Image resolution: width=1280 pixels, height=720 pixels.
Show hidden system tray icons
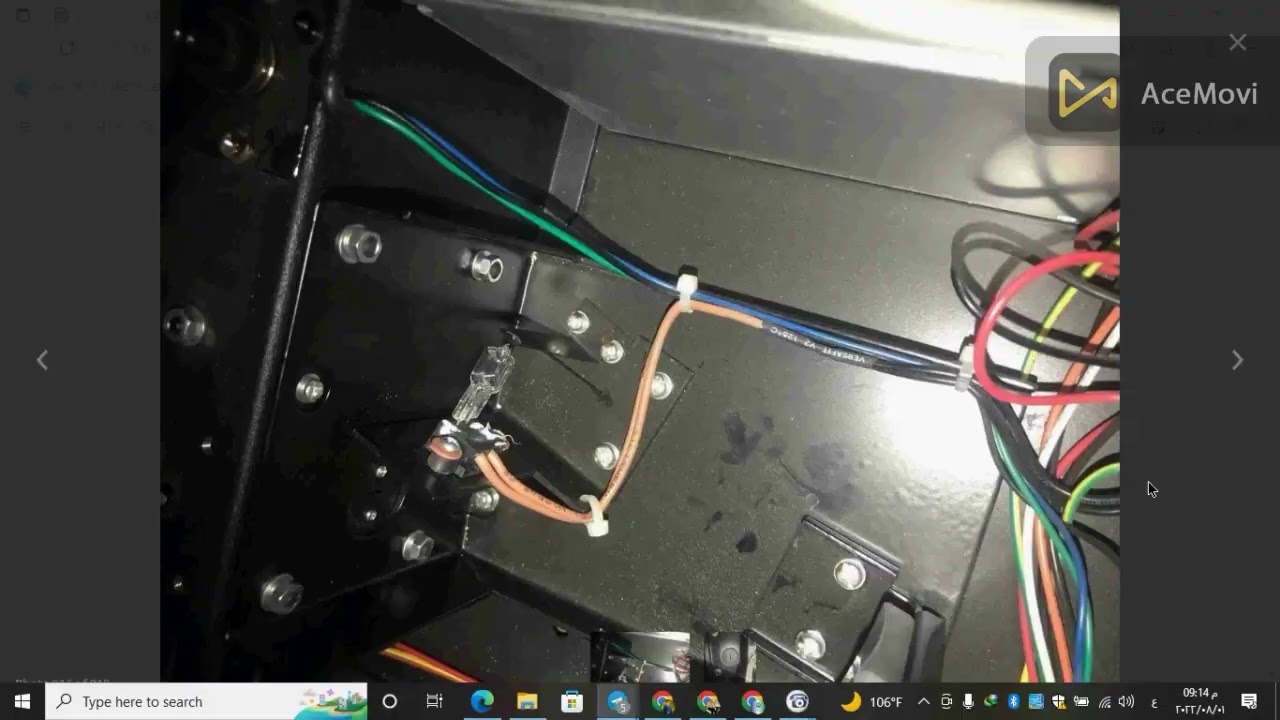923,702
